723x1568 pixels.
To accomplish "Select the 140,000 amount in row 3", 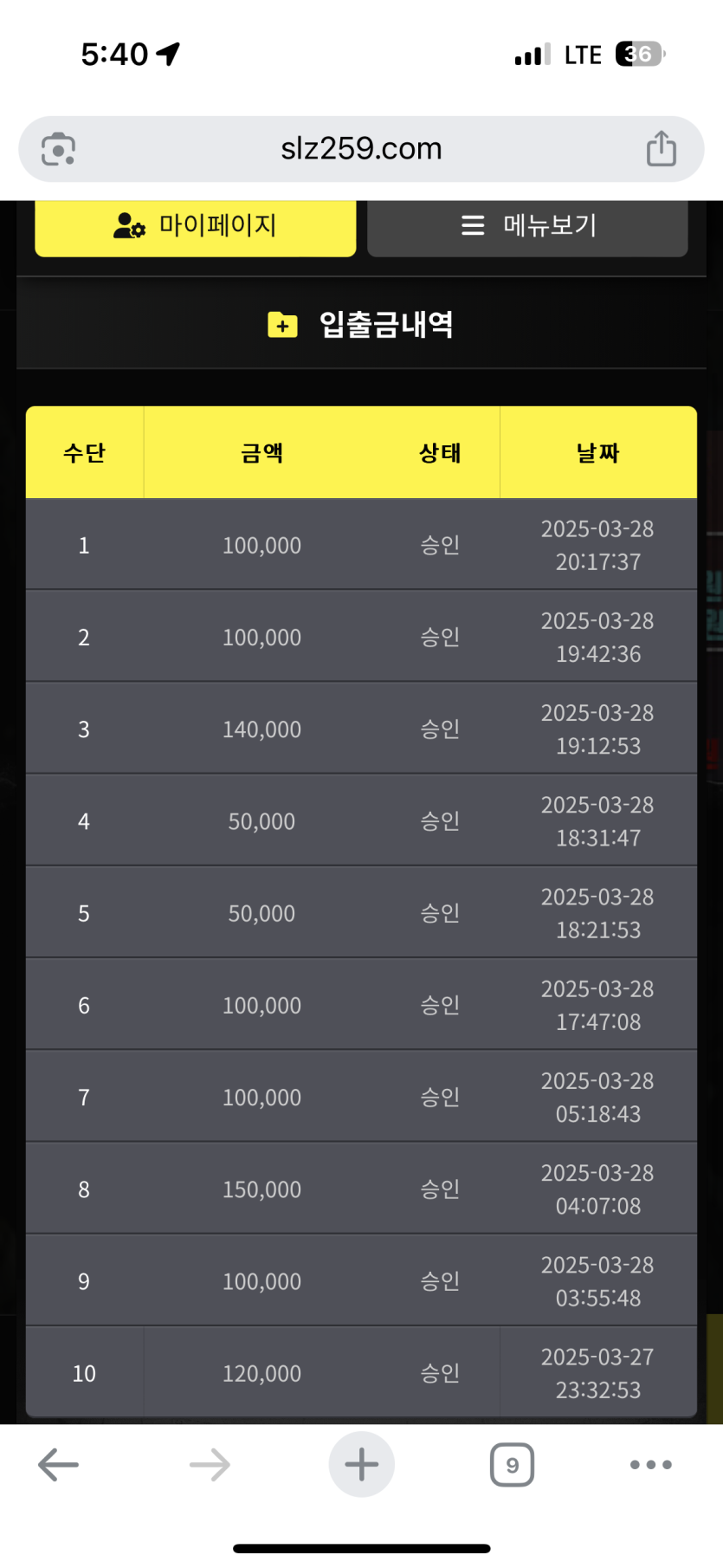I will point(261,729).
